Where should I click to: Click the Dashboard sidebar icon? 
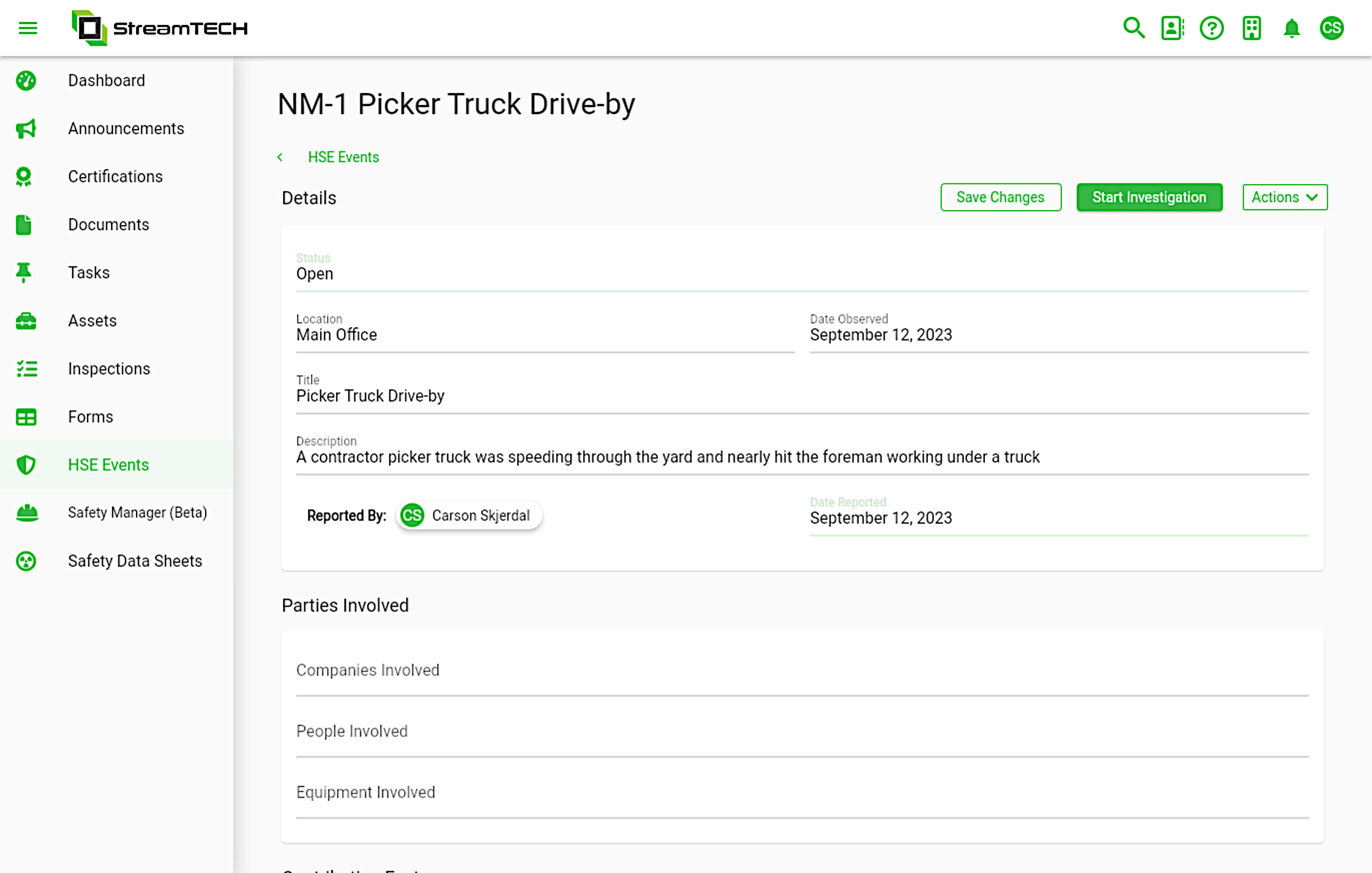[x=26, y=80]
